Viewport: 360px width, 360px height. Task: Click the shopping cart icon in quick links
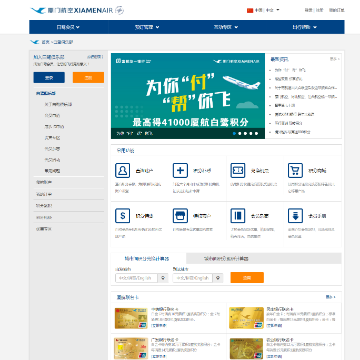[x=295, y=171]
